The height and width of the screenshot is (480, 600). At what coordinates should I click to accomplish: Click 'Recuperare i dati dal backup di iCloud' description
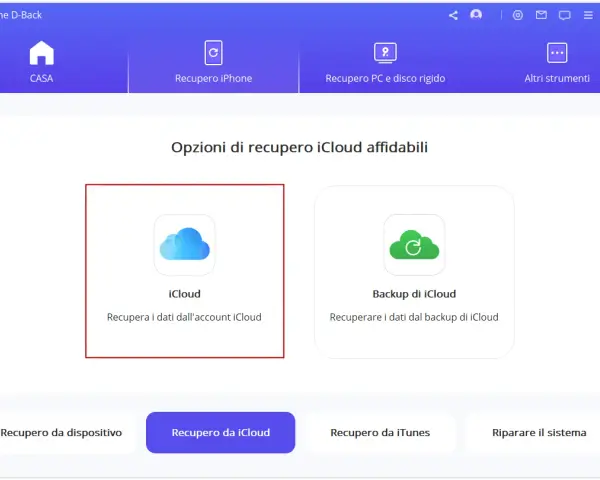(414, 317)
